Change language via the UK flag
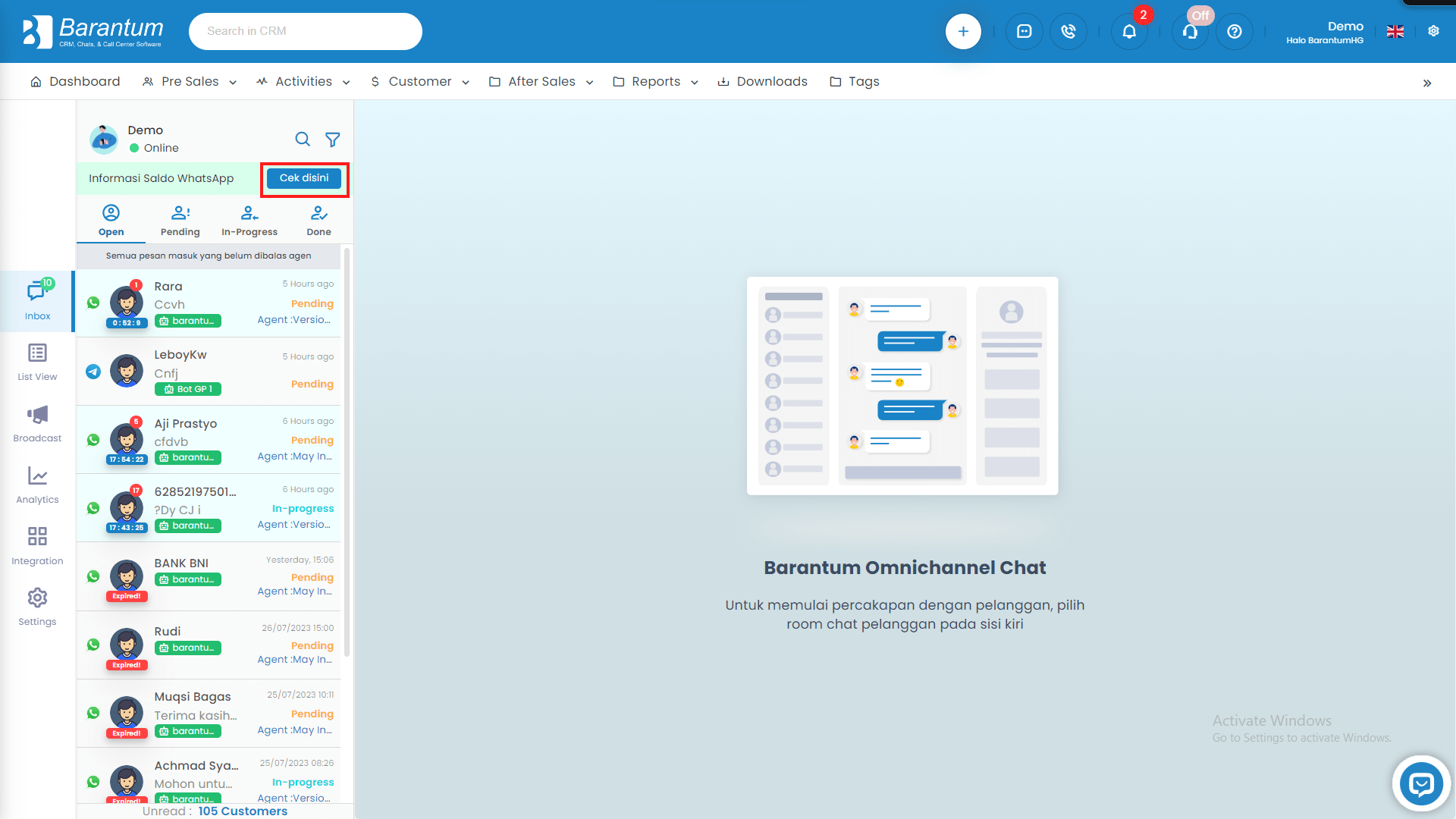The height and width of the screenshot is (819, 1456). [x=1395, y=31]
